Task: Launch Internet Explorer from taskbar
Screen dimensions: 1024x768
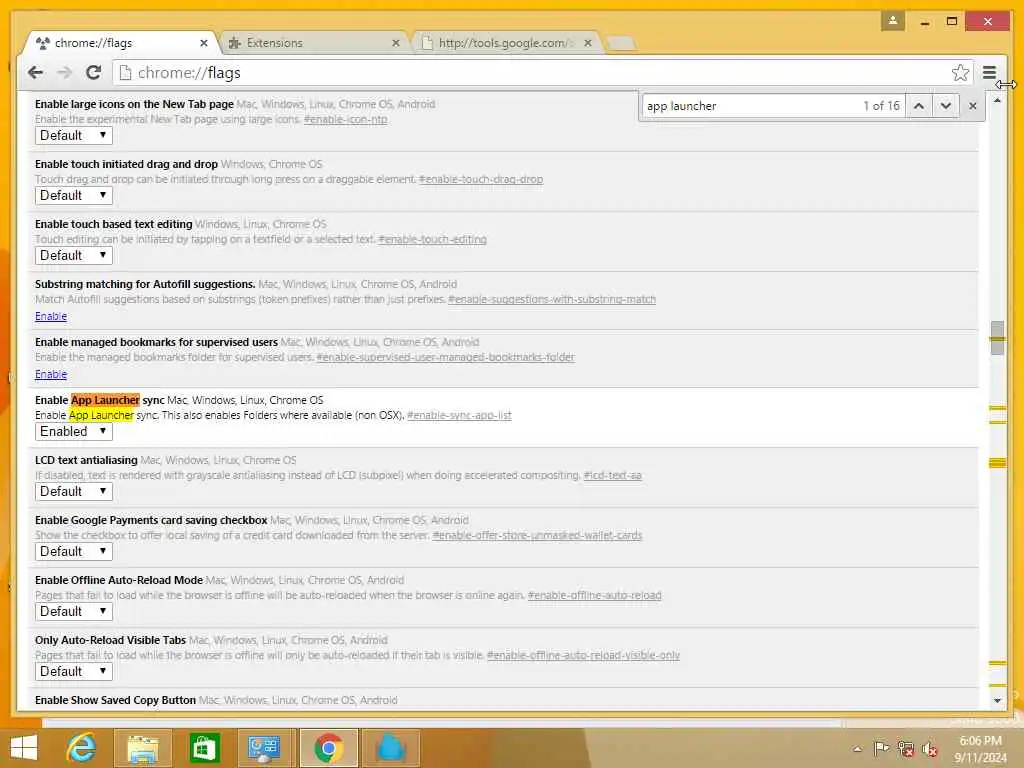Action: (x=82, y=748)
